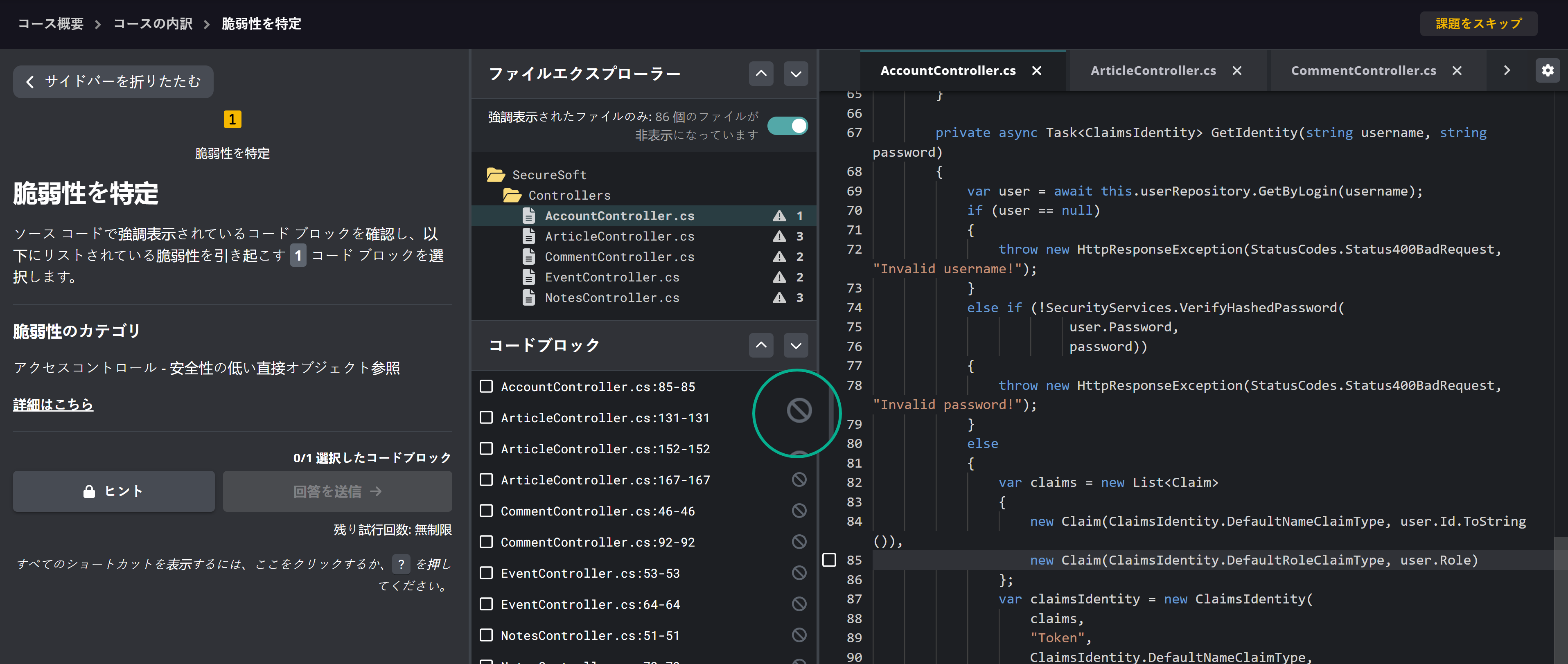The height and width of the screenshot is (664, 1568).
Task: Open AccountController.cs in the file tree
Action: pyautogui.click(x=620, y=216)
